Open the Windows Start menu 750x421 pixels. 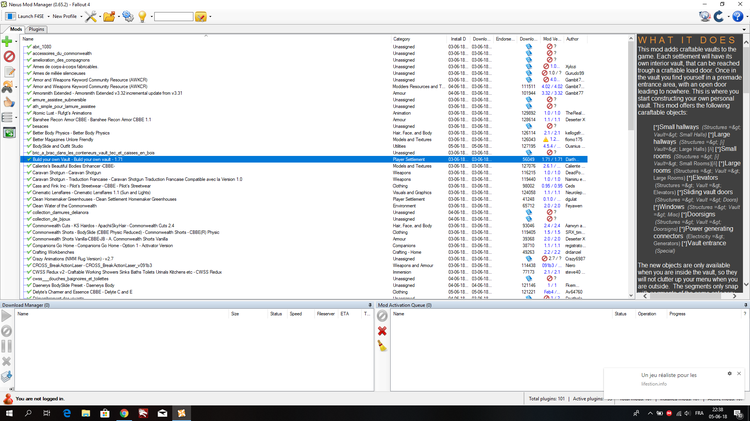pos(9,413)
